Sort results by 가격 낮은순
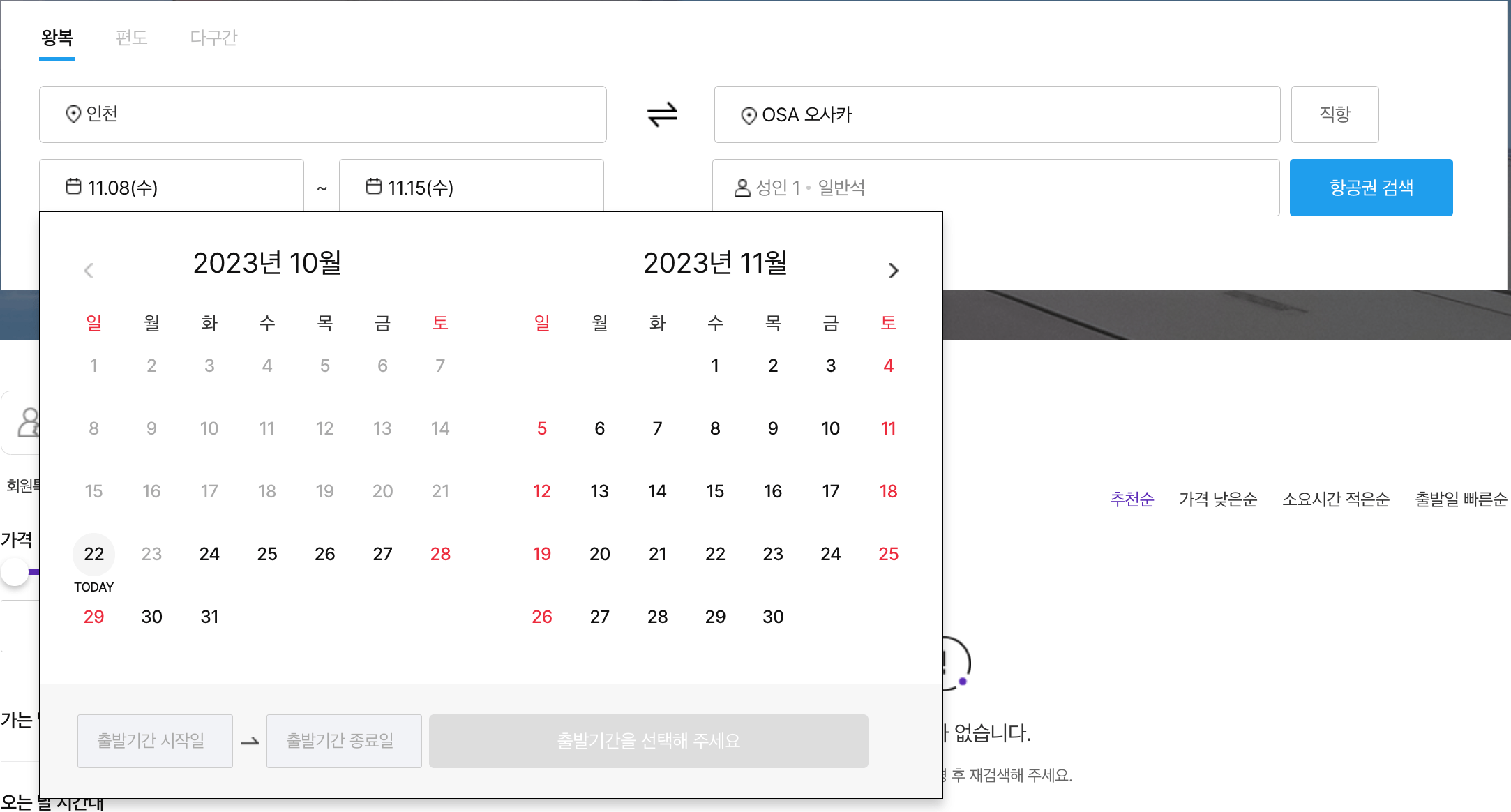Image resolution: width=1511 pixels, height=812 pixels. pos(1218,499)
